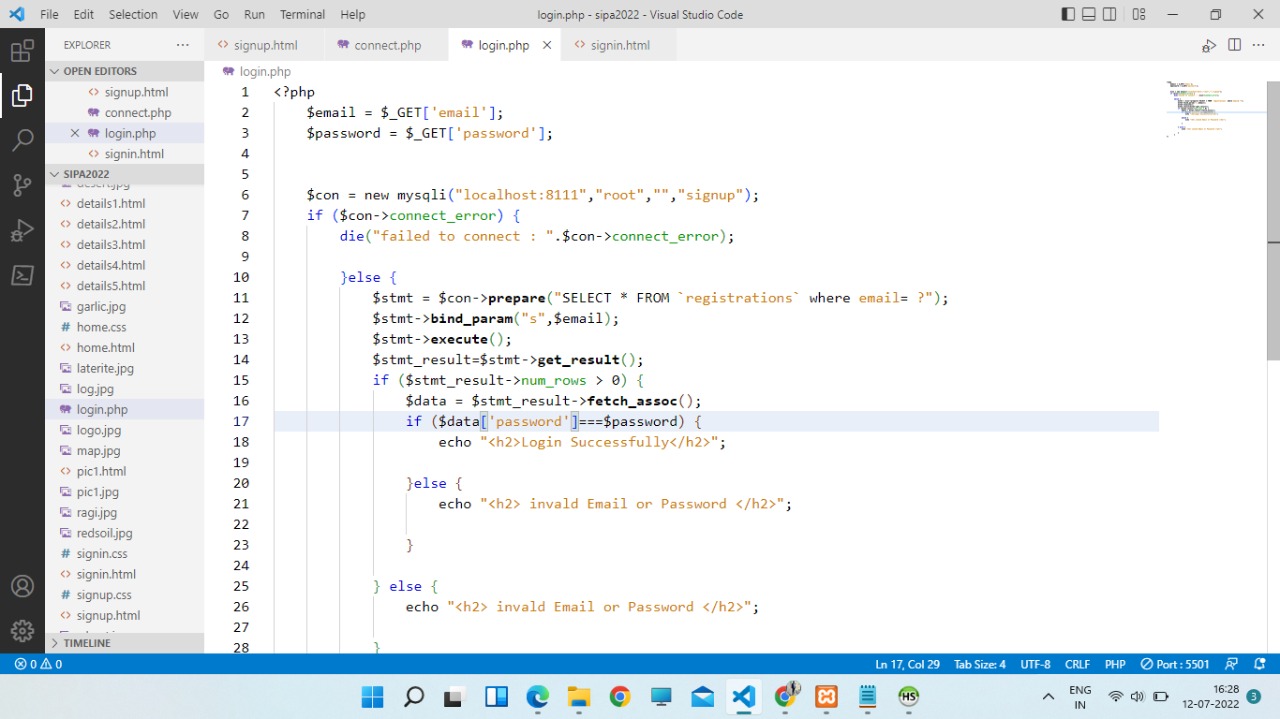
Task: Click the editor vertical scrollbar
Action: (x=1273, y=220)
